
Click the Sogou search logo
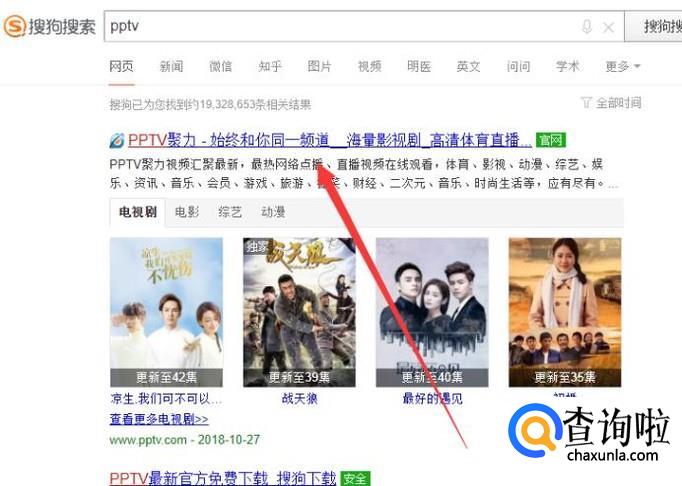(x=50, y=26)
